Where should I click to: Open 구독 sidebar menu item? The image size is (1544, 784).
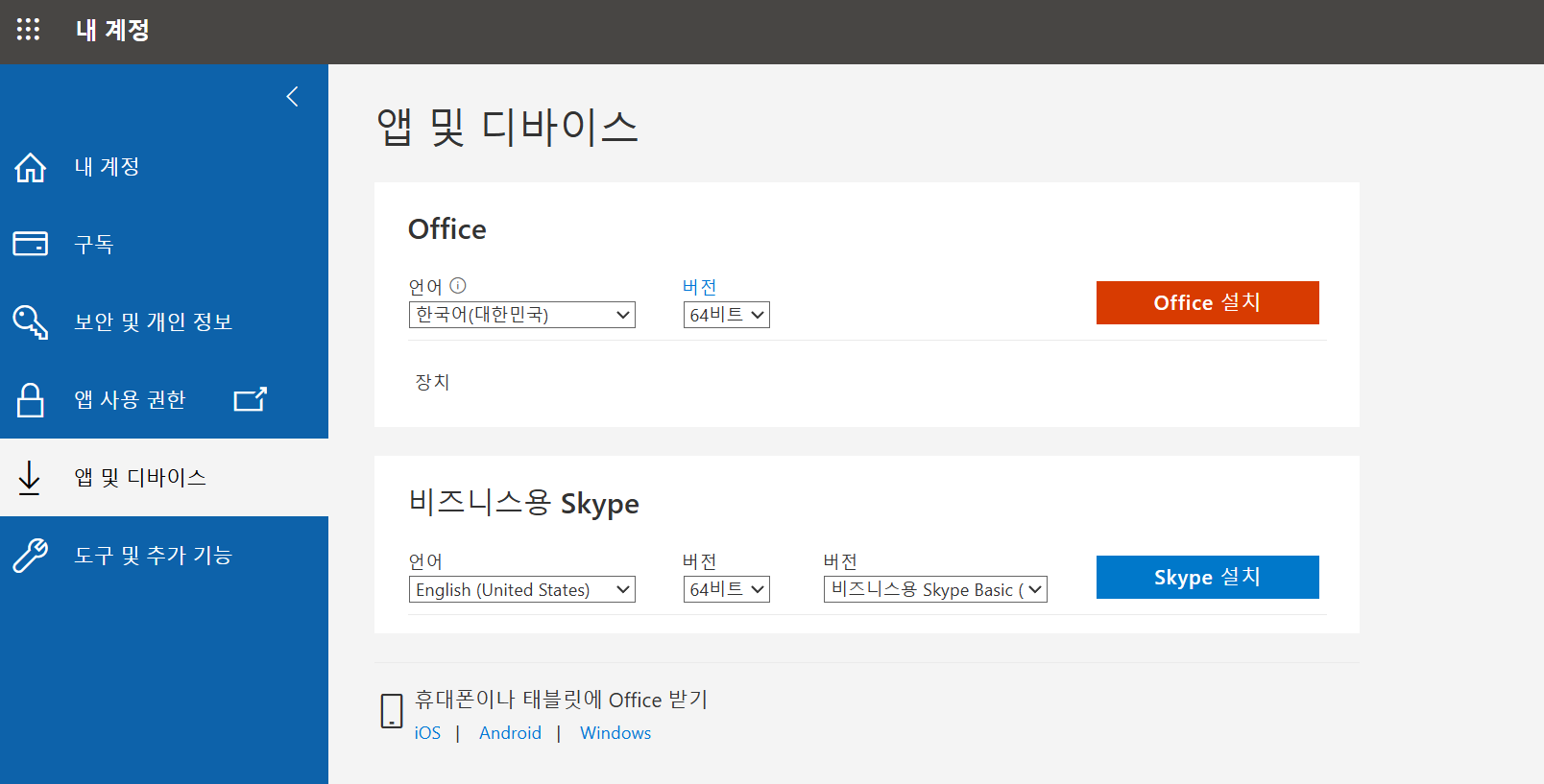pos(164,244)
